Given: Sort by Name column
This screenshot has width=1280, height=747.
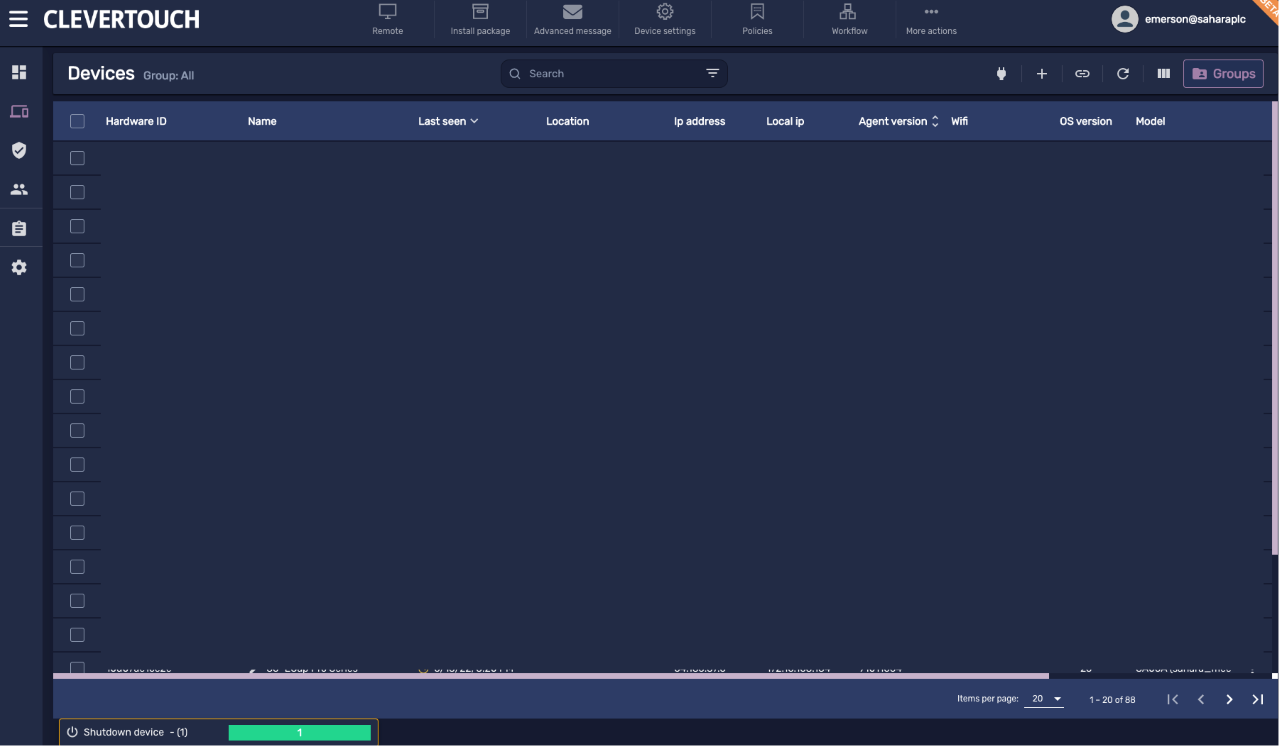Looking at the screenshot, I should click(x=262, y=121).
